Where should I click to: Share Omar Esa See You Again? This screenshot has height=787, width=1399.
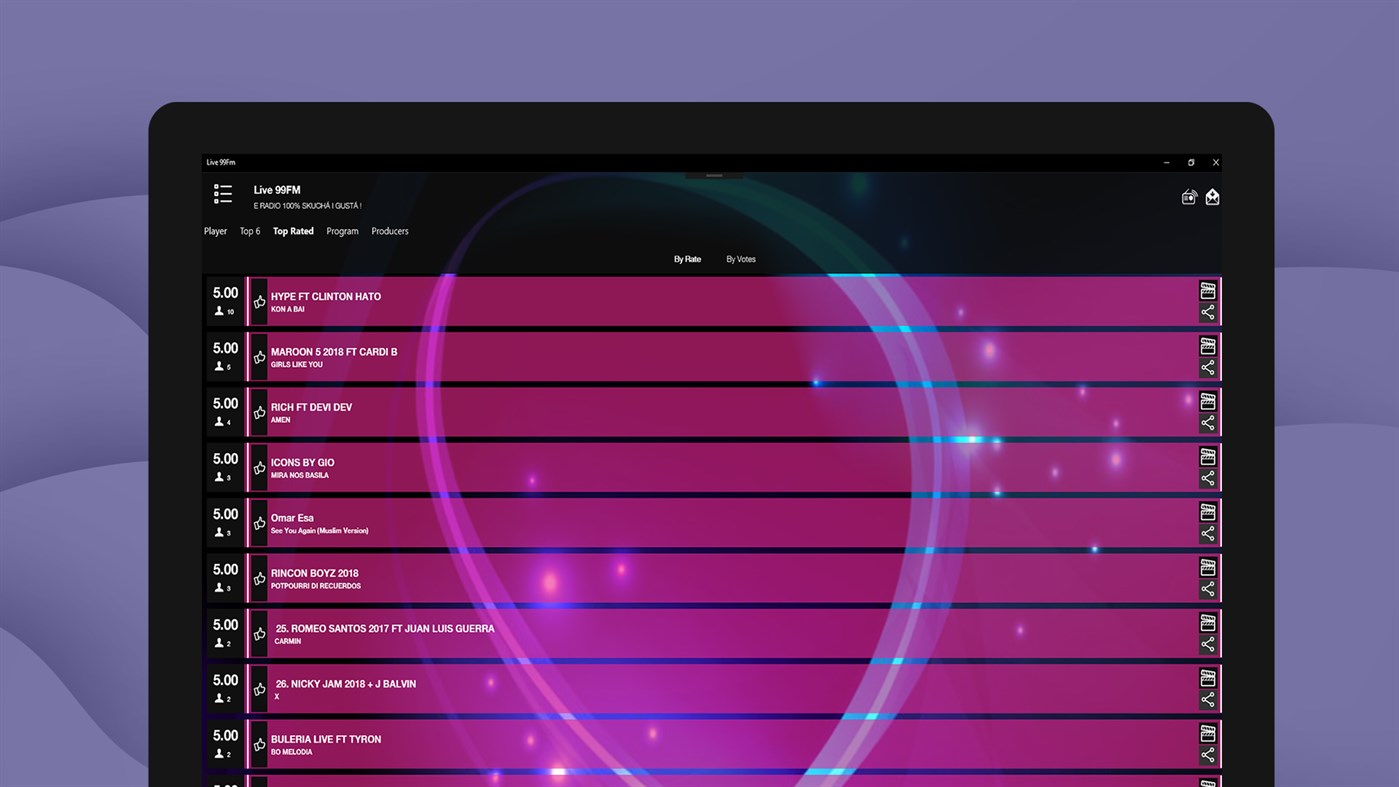click(x=1208, y=534)
